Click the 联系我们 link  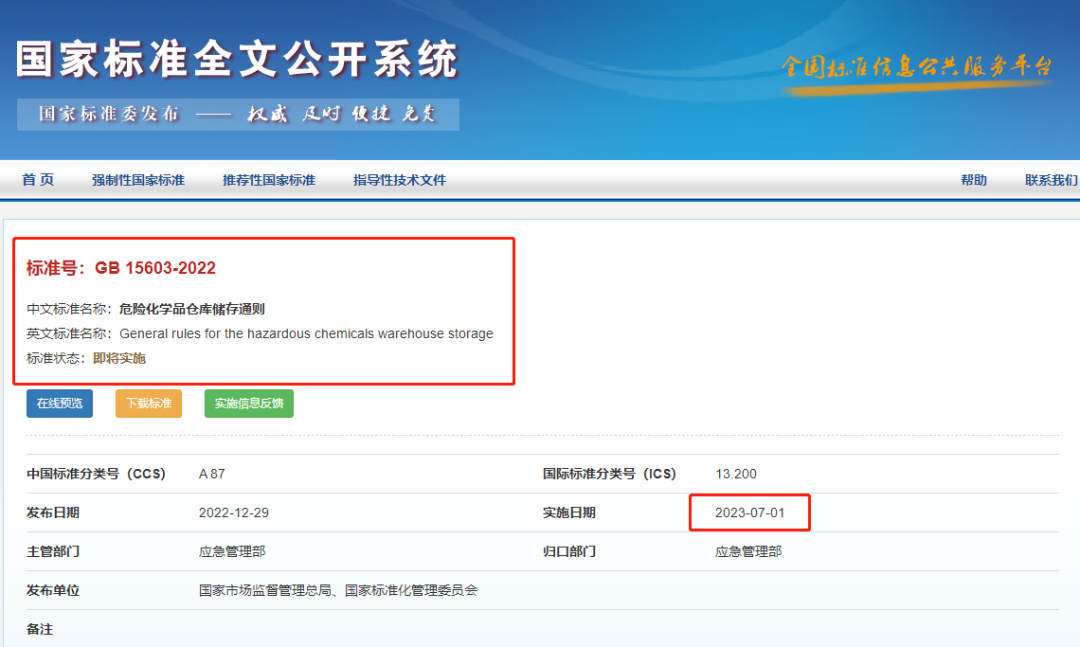pyautogui.click(x=1050, y=180)
